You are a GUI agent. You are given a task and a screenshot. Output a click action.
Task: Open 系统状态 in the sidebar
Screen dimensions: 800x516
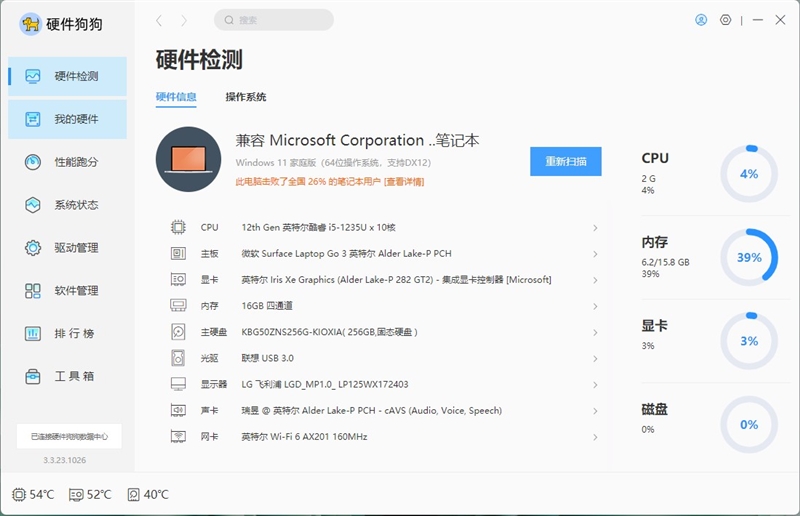click(x=67, y=205)
